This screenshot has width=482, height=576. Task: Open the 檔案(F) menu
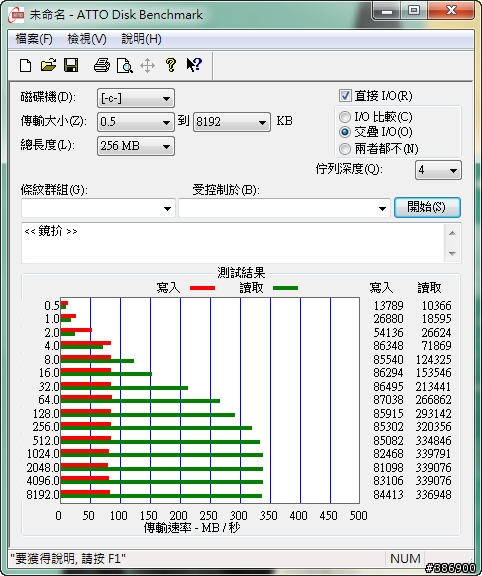pos(34,39)
